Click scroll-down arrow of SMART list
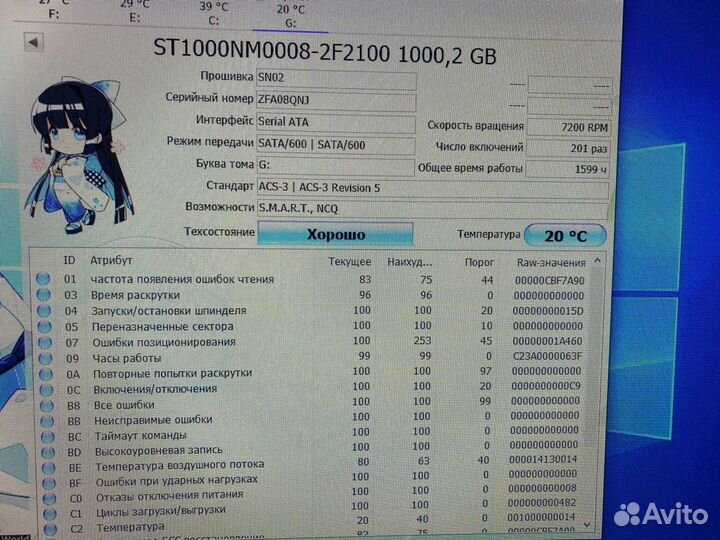This screenshot has width=720, height=540. pos(587,524)
